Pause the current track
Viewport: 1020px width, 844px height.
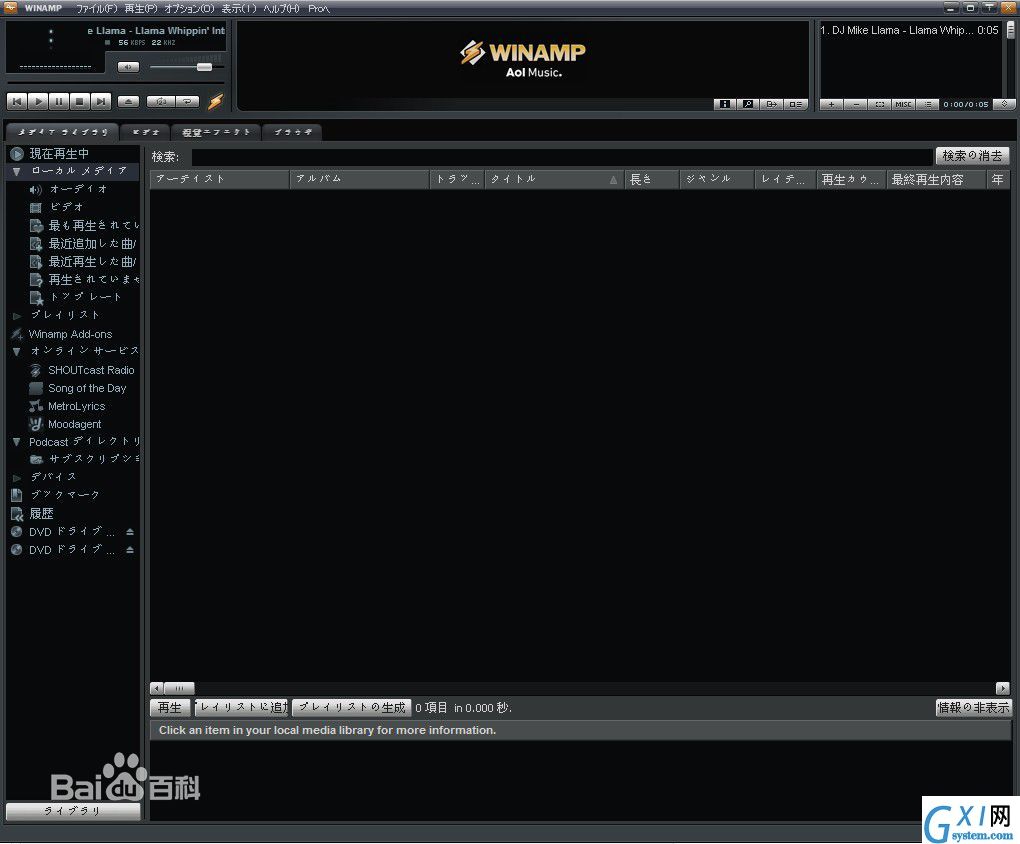[x=59, y=102]
